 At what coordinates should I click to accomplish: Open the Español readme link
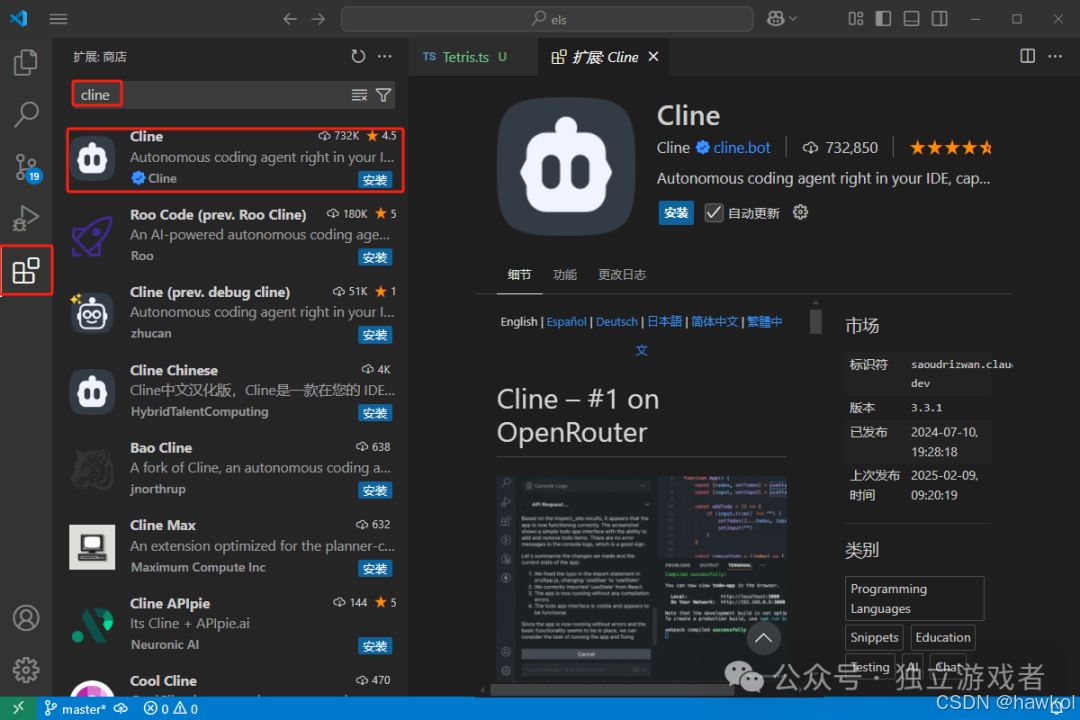click(x=566, y=322)
